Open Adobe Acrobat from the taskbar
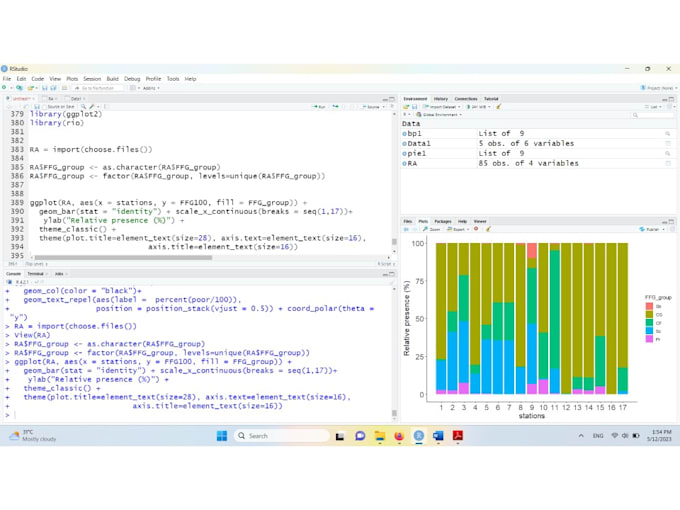 [x=458, y=436]
